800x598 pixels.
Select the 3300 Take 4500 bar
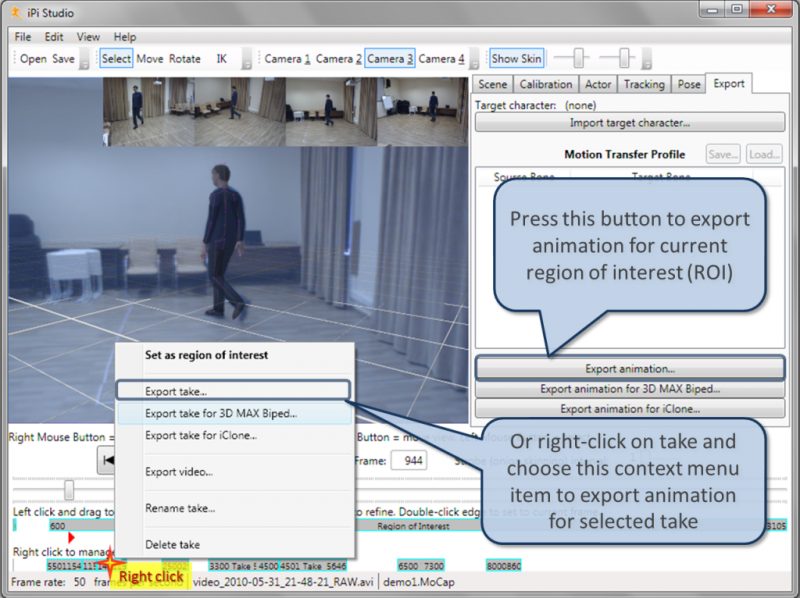click(x=243, y=566)
